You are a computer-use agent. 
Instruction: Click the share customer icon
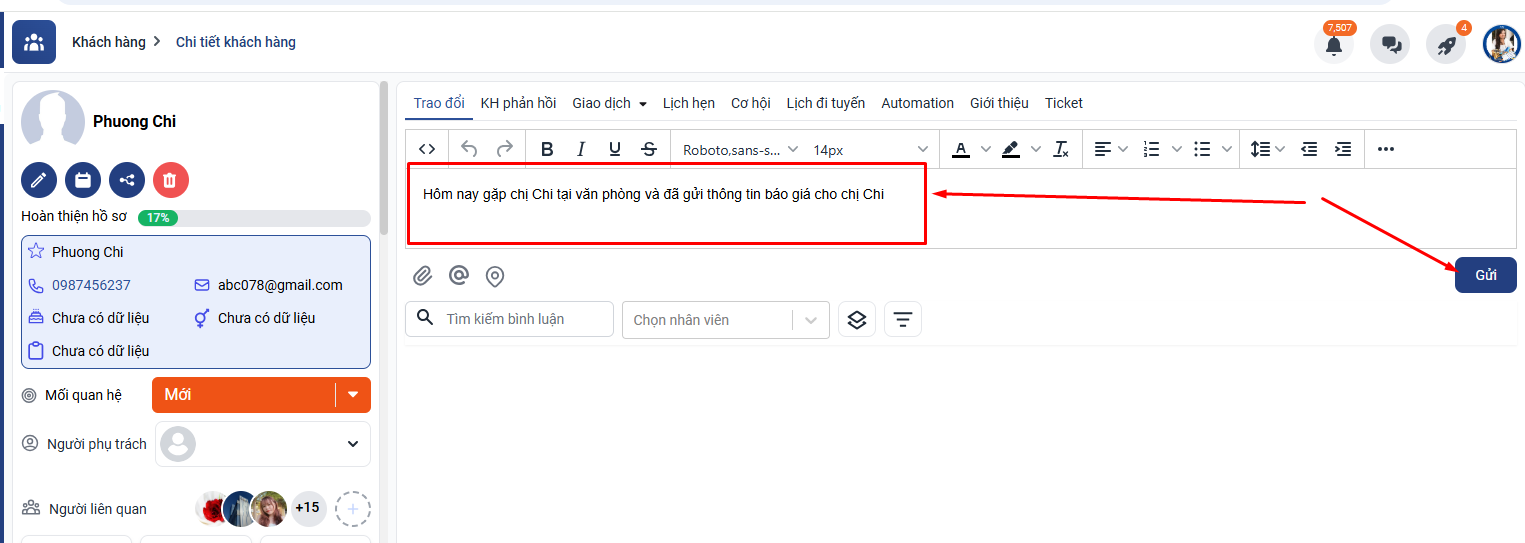pos(127,180)
